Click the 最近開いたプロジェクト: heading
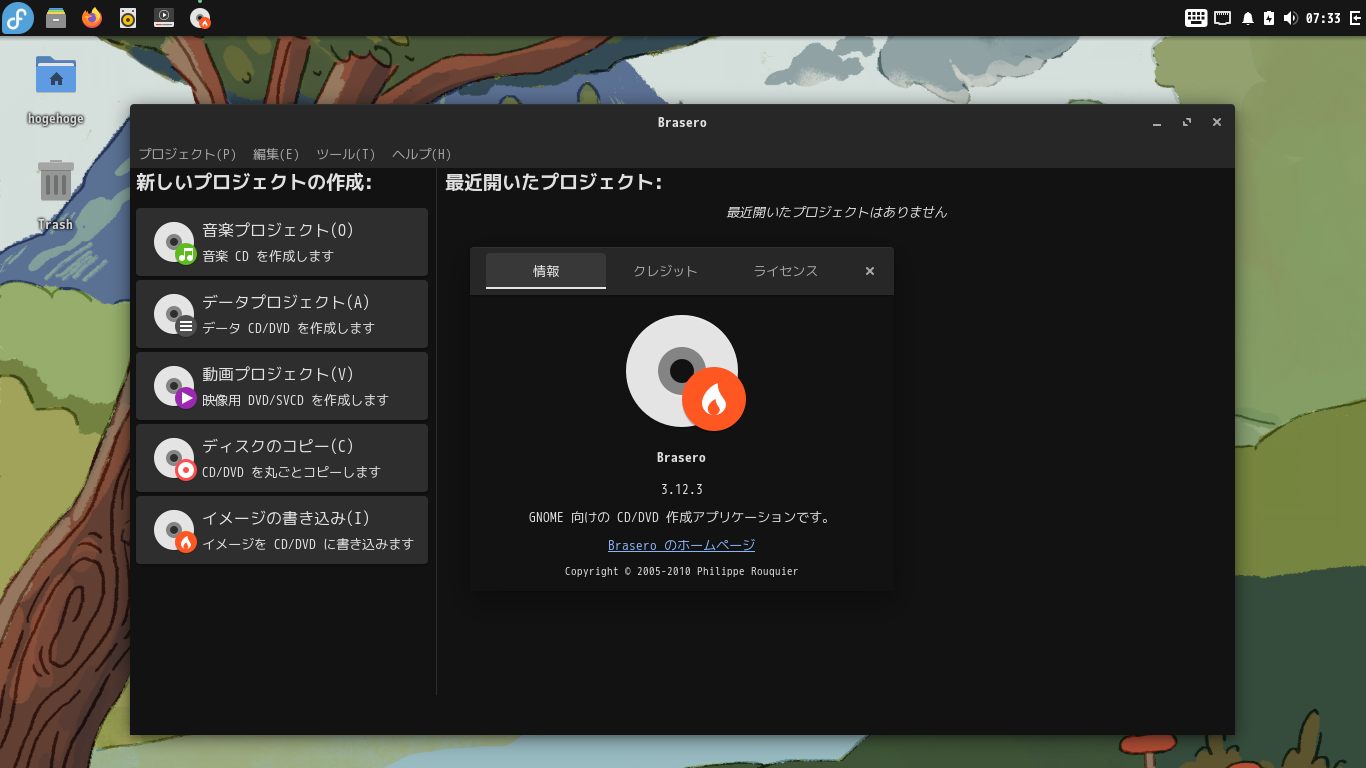The width and height of the screenshot is (1366, 768). tap(553, 182)
